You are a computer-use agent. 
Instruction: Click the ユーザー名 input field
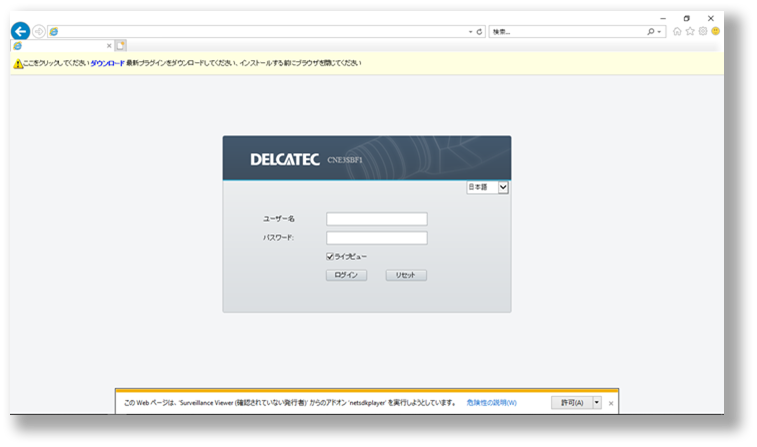pos(377,219)
